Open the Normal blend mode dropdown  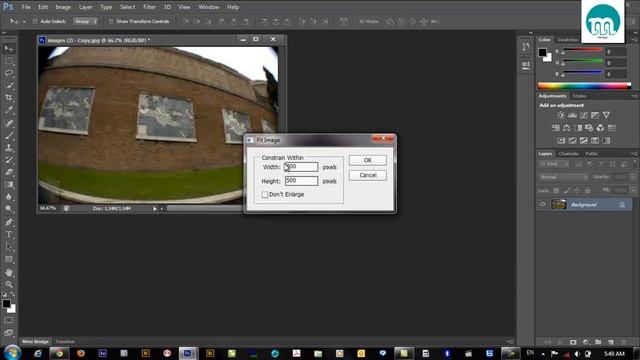tap(563, 177)
